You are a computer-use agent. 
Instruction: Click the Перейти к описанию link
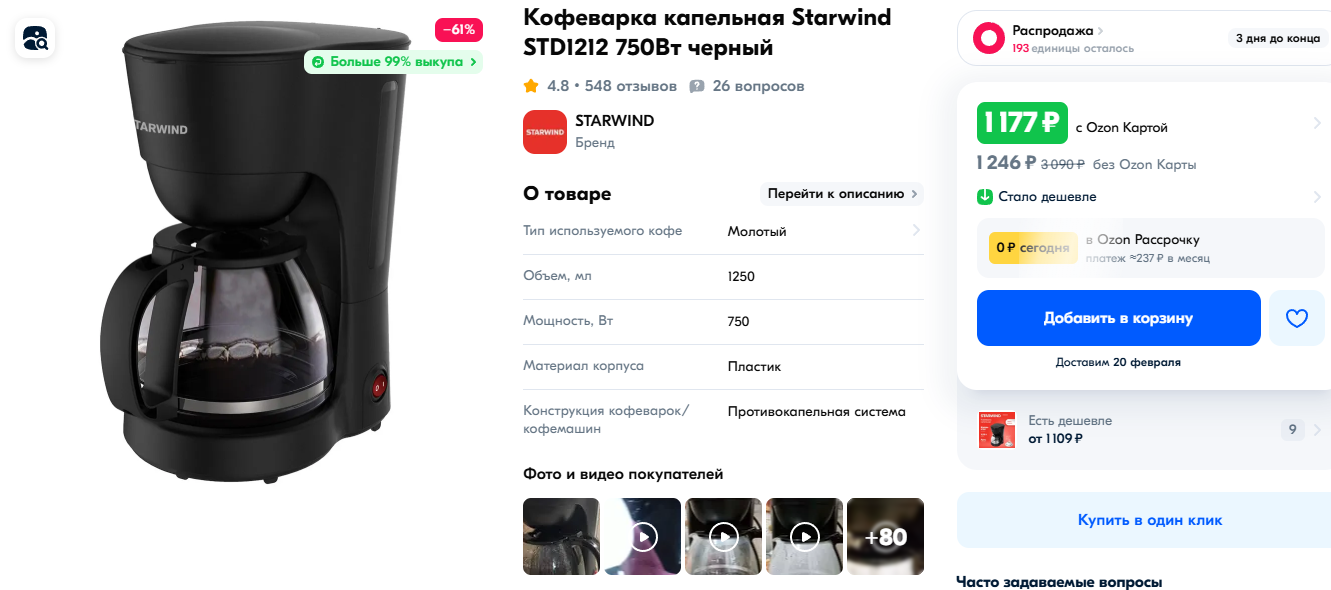841,194
